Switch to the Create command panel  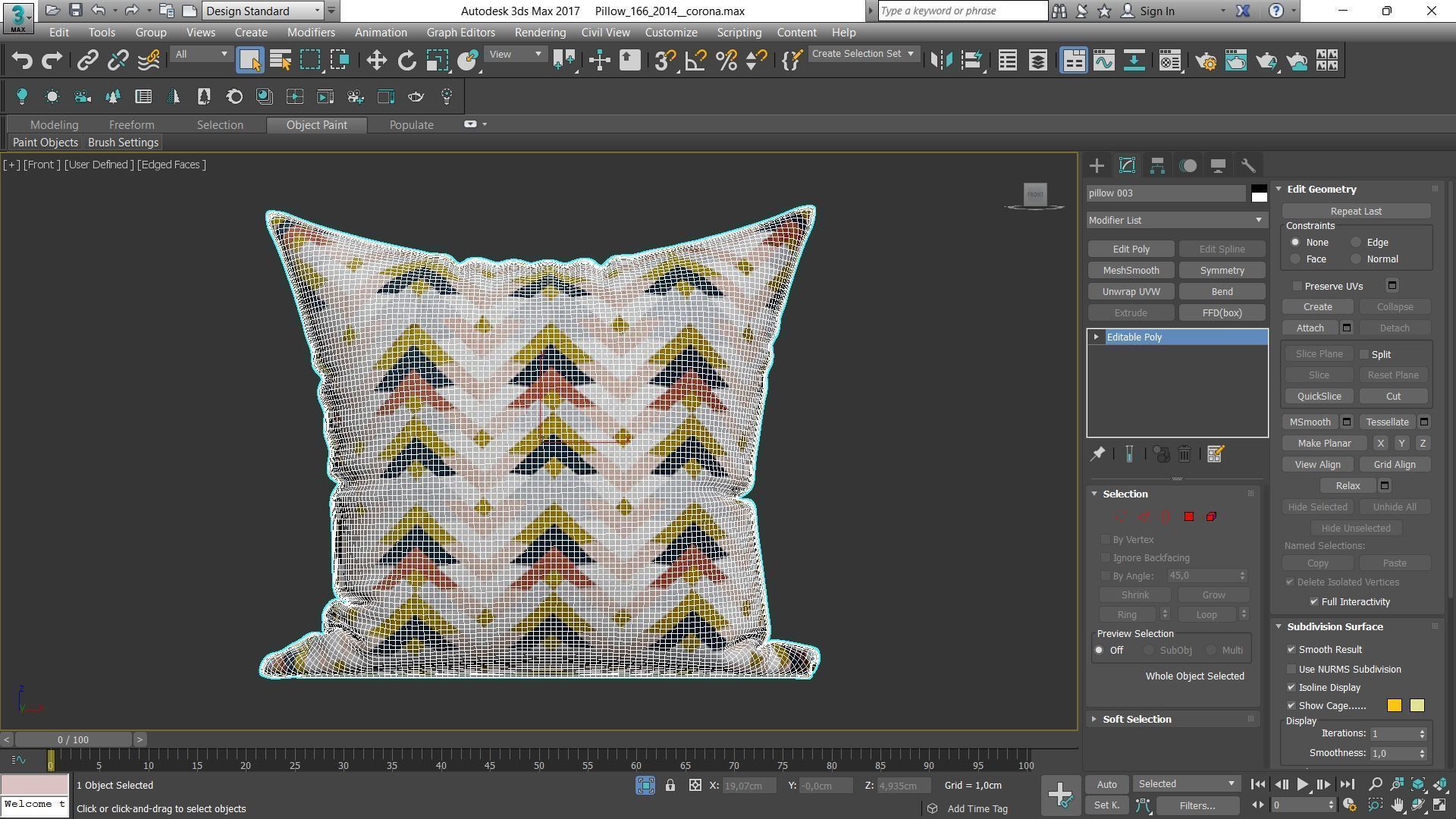pos(1097,166)
